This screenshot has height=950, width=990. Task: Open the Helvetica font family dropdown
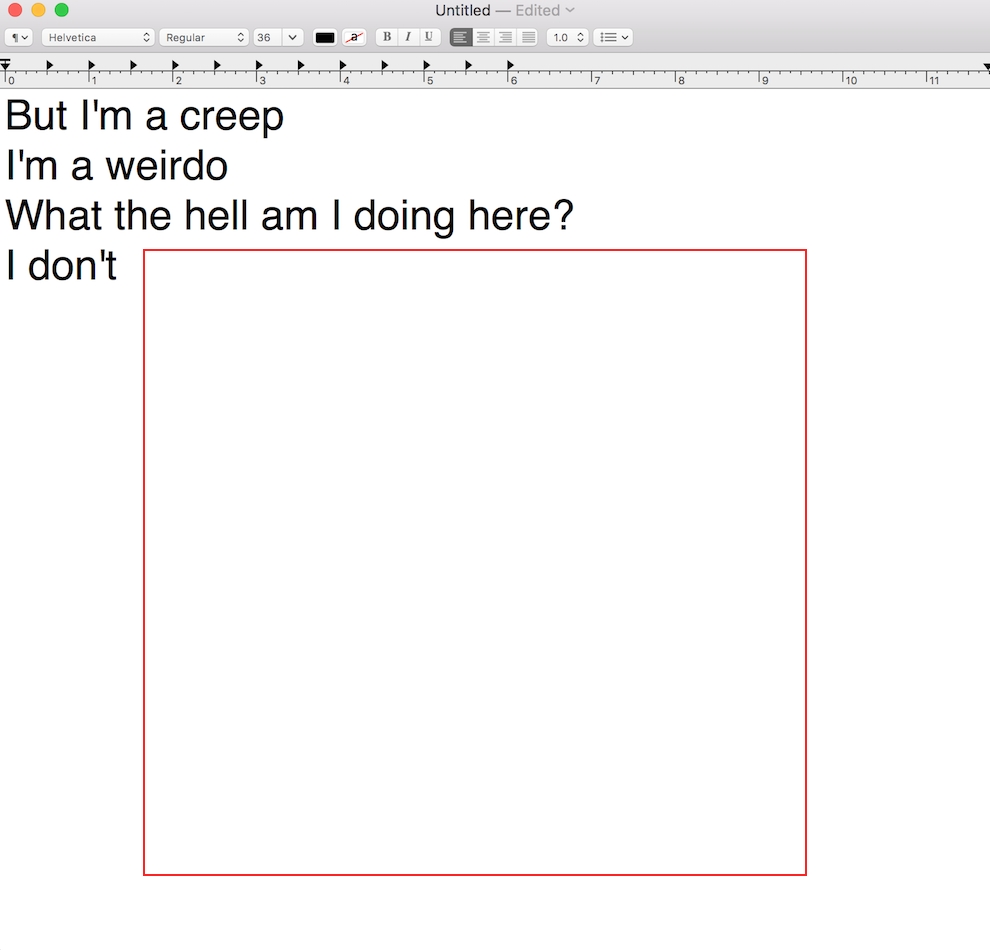[98, 37]
